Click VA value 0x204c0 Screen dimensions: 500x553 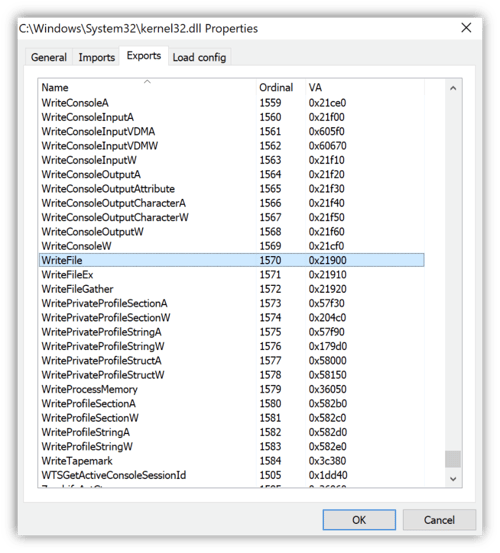click(x=327, y=317)
